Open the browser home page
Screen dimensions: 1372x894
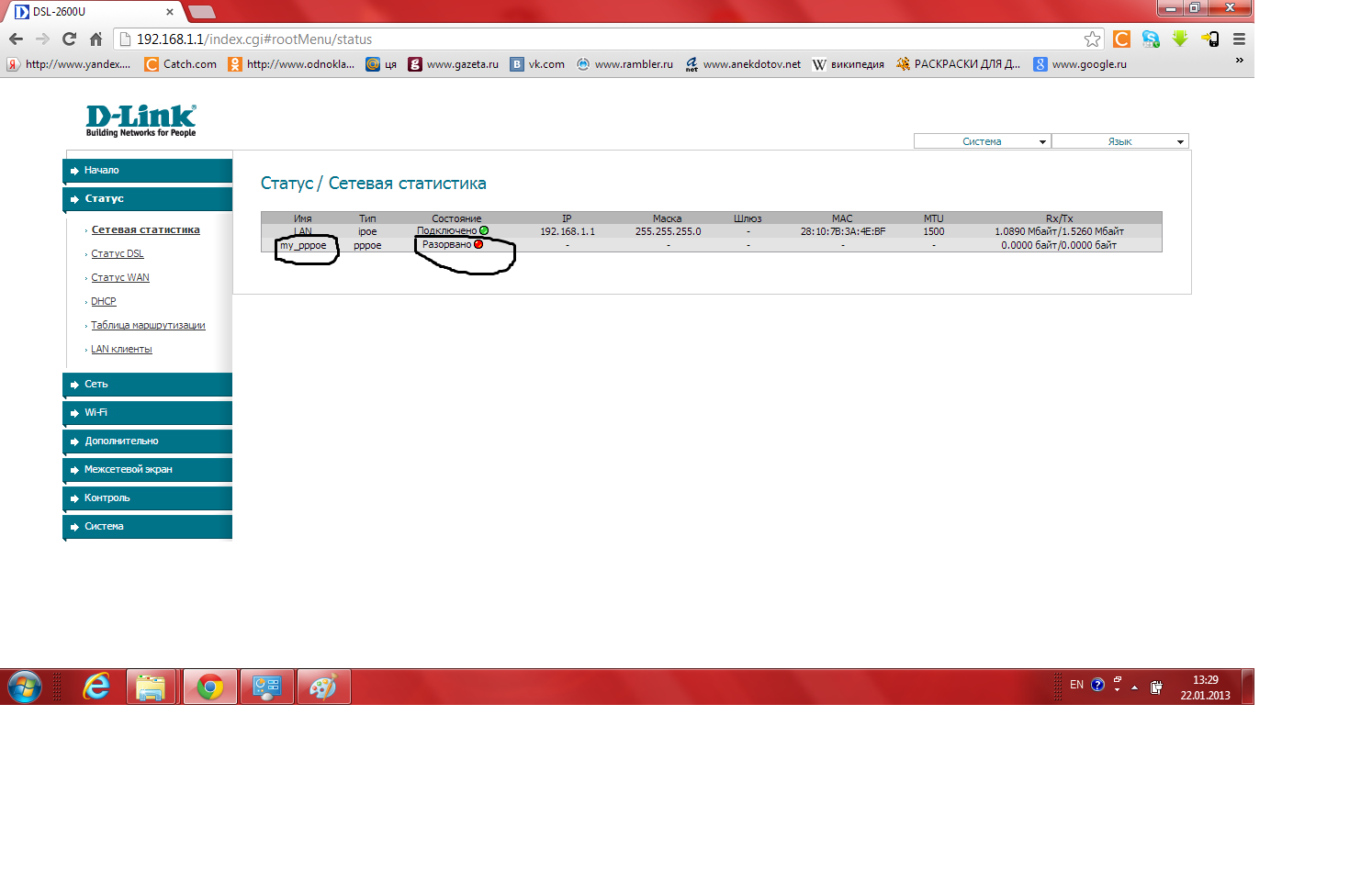pyautogui.click(x=96, y=39)
